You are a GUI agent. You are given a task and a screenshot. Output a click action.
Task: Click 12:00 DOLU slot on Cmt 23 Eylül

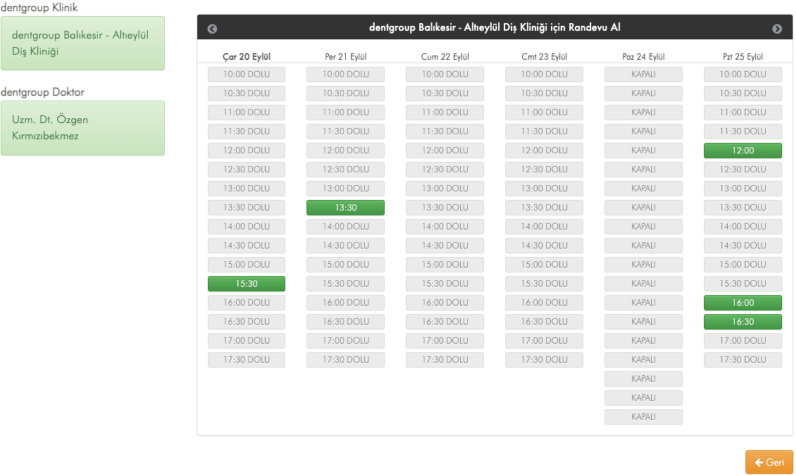(x=544, y=151)
